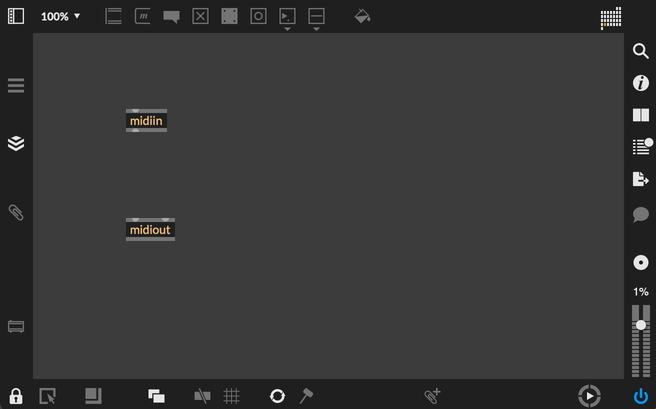656x409 pixels.
Task: Select the midiout object
Action: [150, 230]
